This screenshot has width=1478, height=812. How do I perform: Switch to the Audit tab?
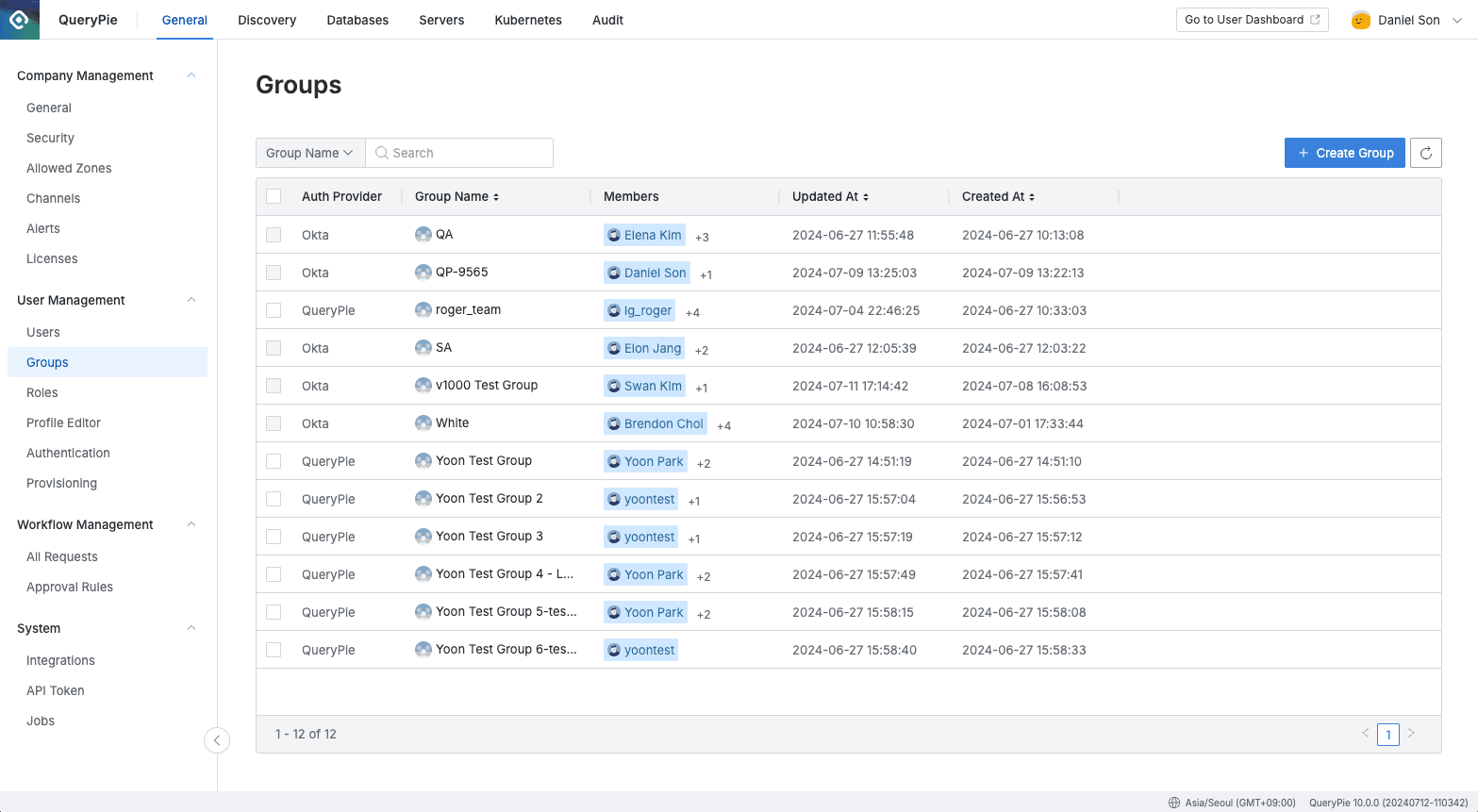click(x=606, y=20)
